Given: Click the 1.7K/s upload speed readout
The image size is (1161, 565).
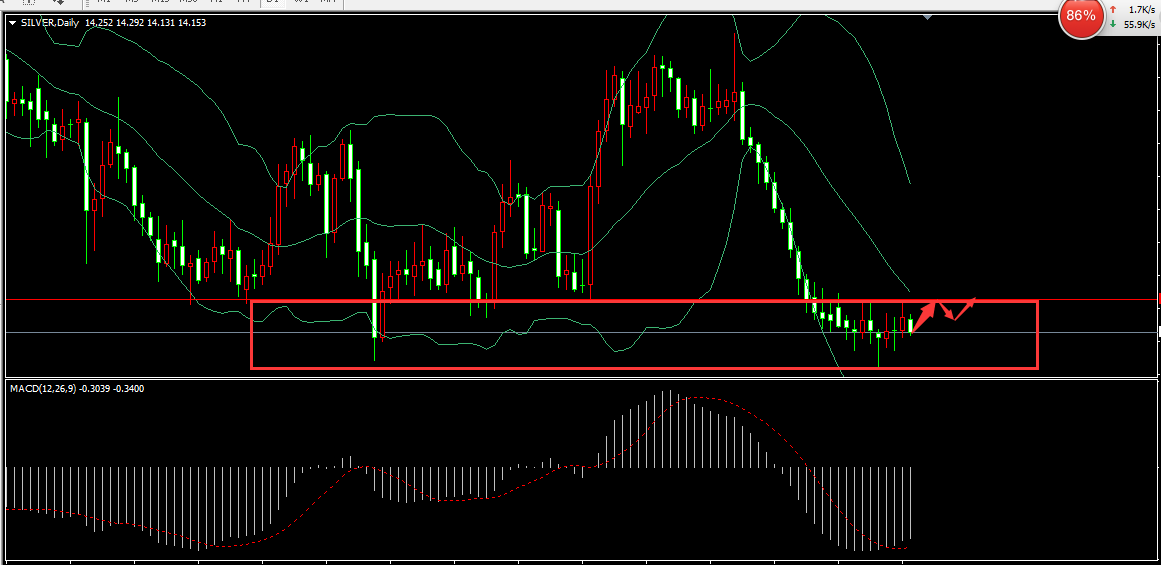Looking at the screenshot, I should 1140,9.
